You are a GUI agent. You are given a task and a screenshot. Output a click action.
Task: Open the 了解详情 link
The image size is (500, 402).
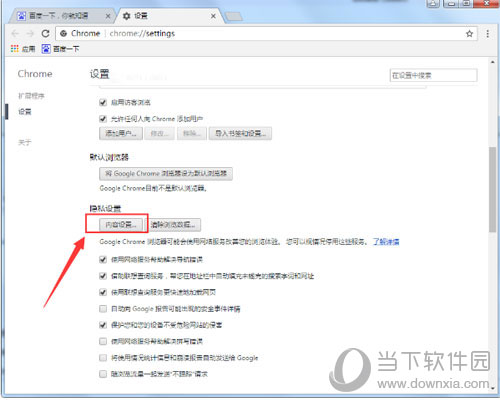pos(386,242)
